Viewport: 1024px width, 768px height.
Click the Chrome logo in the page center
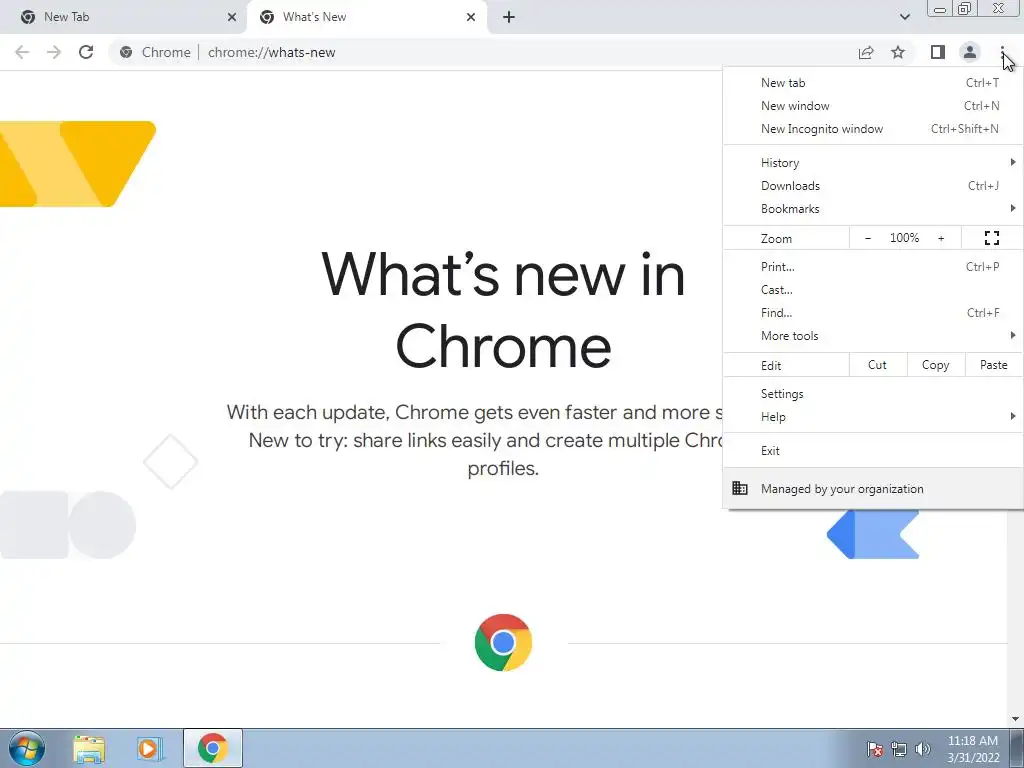[503, 642]
